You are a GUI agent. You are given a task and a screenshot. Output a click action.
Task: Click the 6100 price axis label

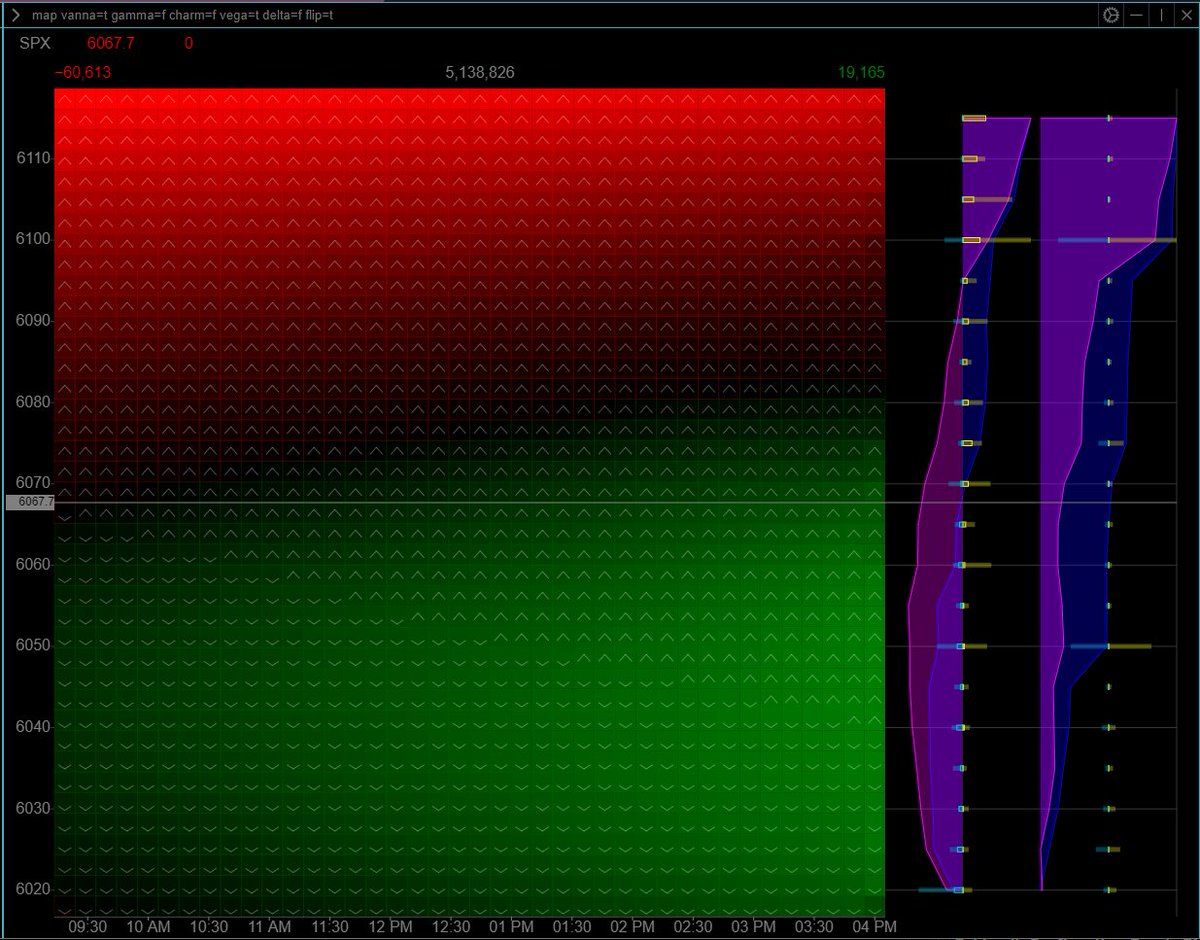click(x=33, y=240)
